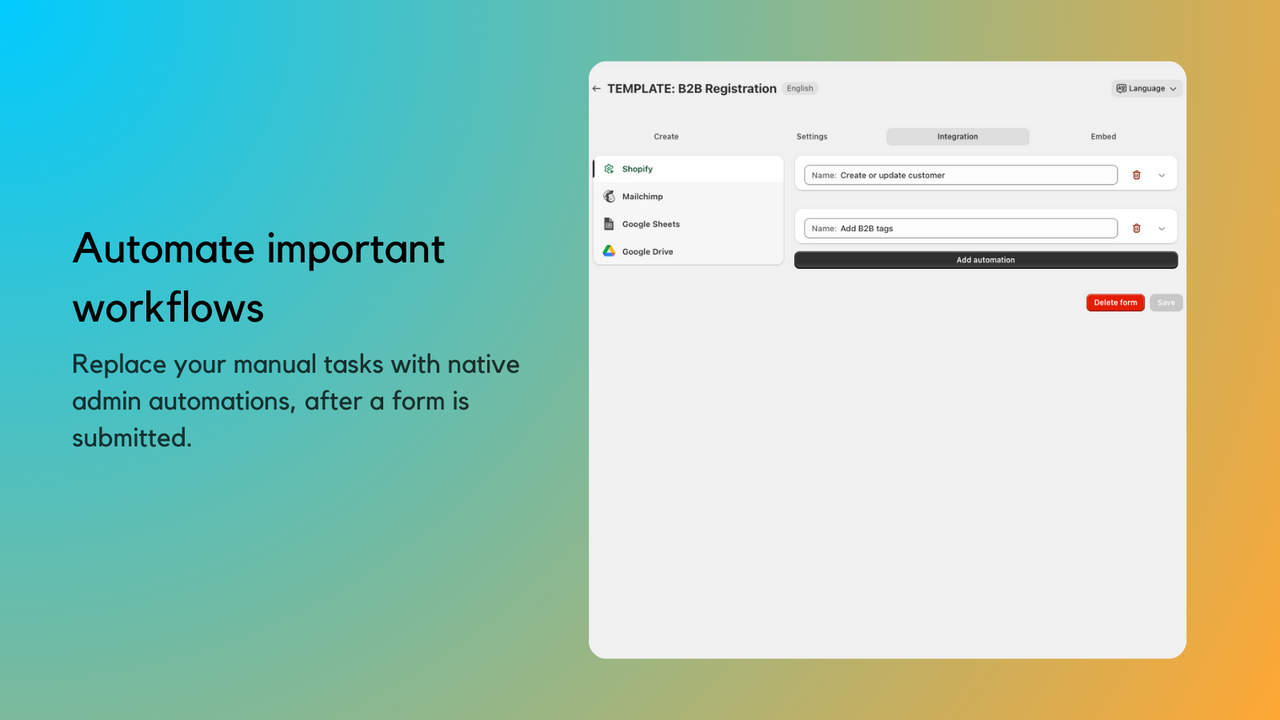Select Google Drive integration
This screenshot has width=1280, height=720.
click(x=688, y=252)
